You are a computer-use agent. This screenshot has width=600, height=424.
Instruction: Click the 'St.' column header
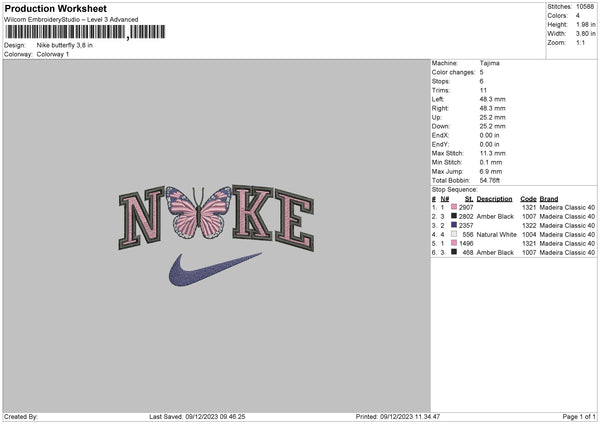pos(469,199)
